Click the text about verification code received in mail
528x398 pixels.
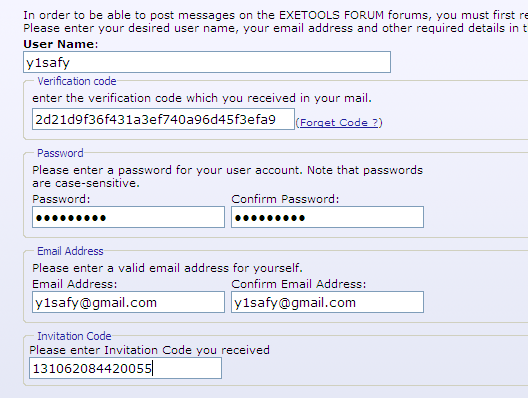(202, 98)
